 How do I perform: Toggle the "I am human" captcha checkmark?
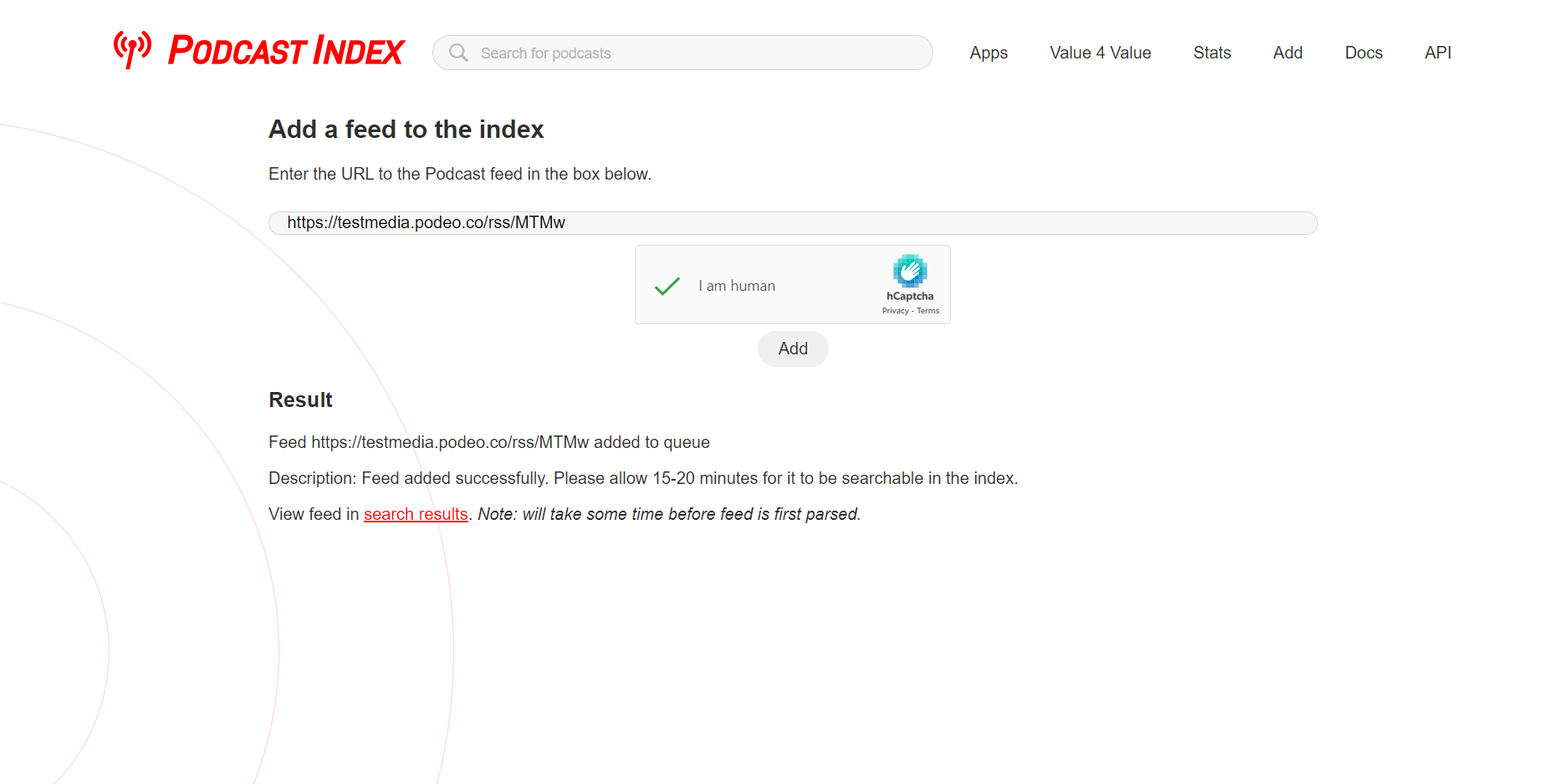pos(667,286)
